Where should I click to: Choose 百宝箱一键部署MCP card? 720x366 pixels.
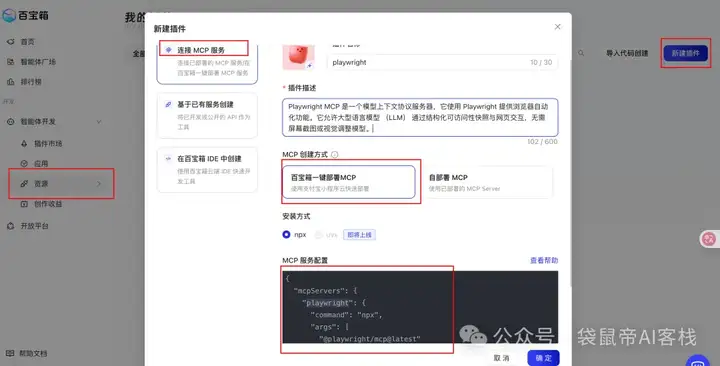click(x=349, y=182)
